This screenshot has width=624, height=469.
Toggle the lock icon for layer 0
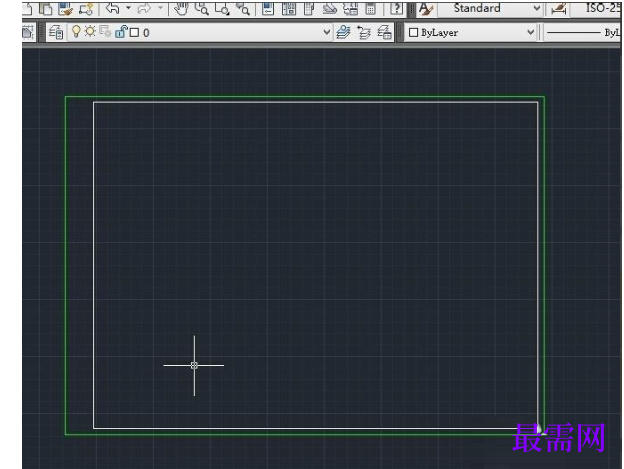pyautogui.click(x=121, y=32)
